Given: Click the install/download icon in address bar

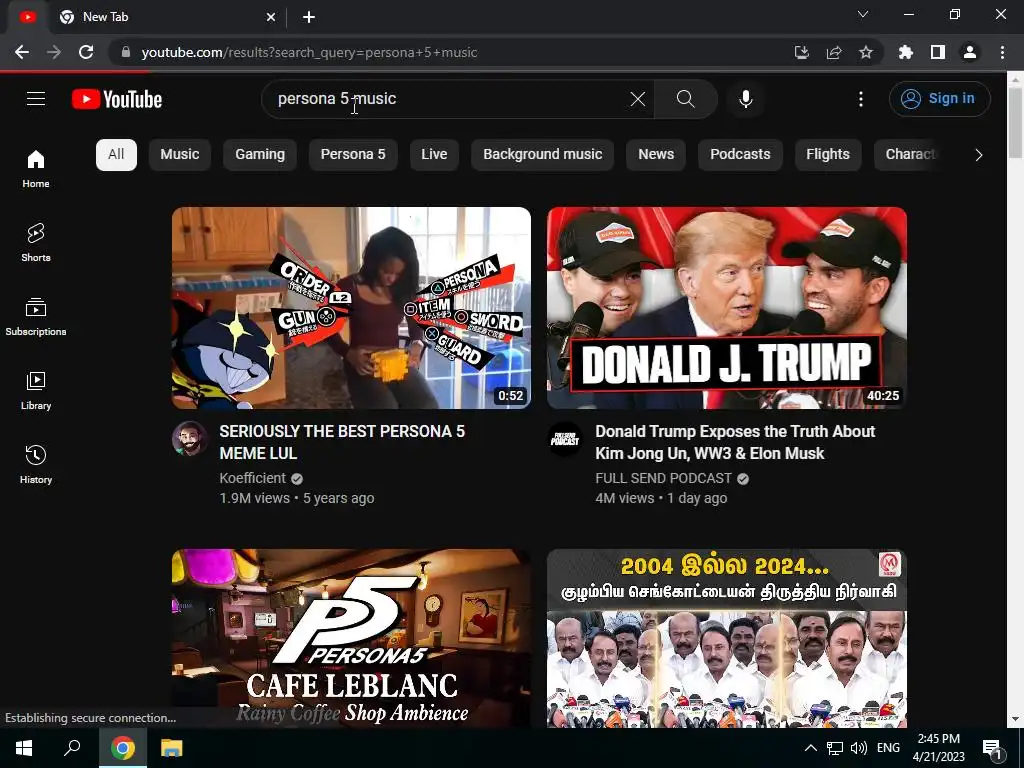Looking at the screenshot, I should [x=802, y=52].
